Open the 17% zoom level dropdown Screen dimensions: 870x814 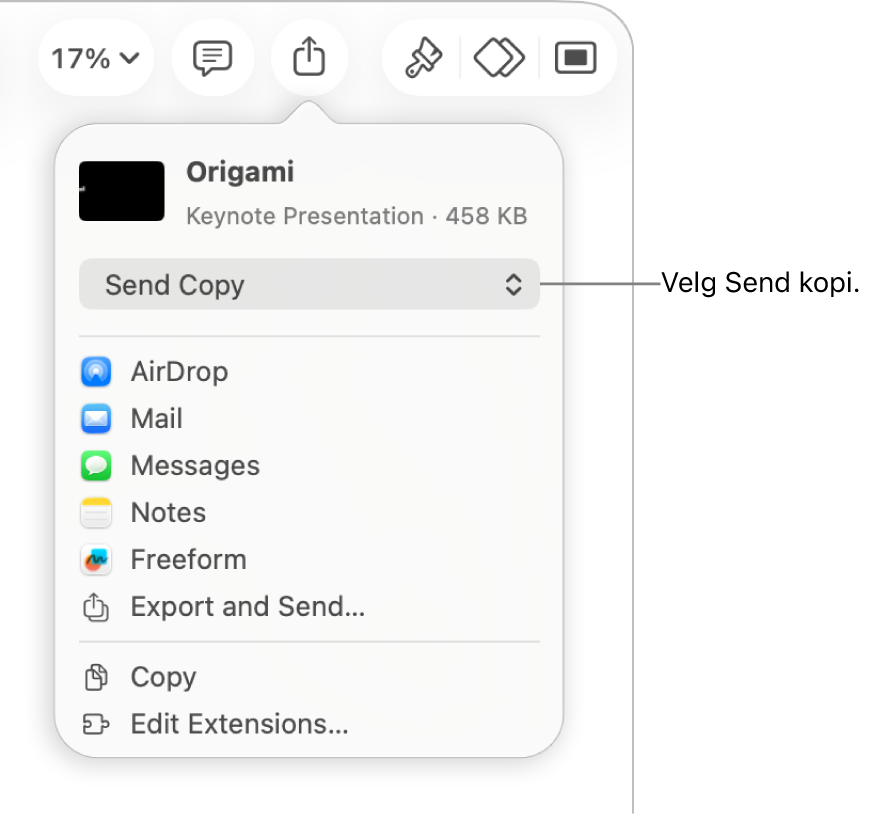[x=95, y=58]
